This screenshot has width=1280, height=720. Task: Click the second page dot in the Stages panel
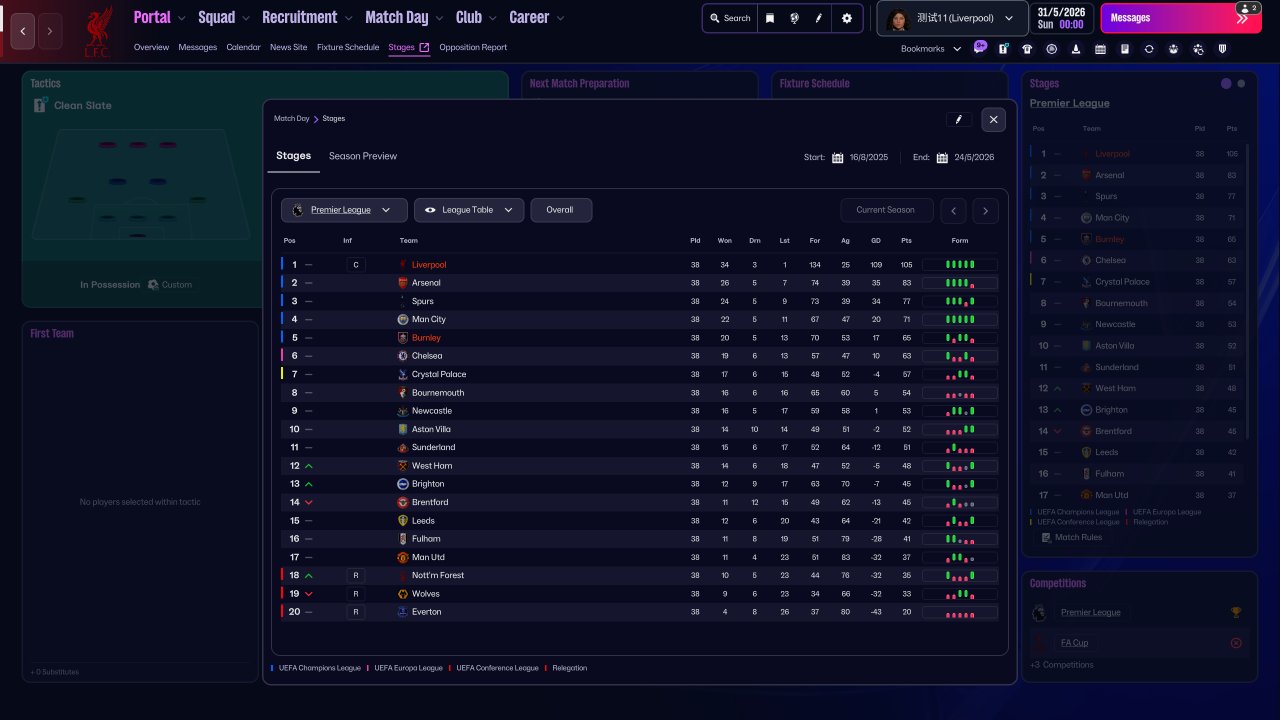[1241, 84]
